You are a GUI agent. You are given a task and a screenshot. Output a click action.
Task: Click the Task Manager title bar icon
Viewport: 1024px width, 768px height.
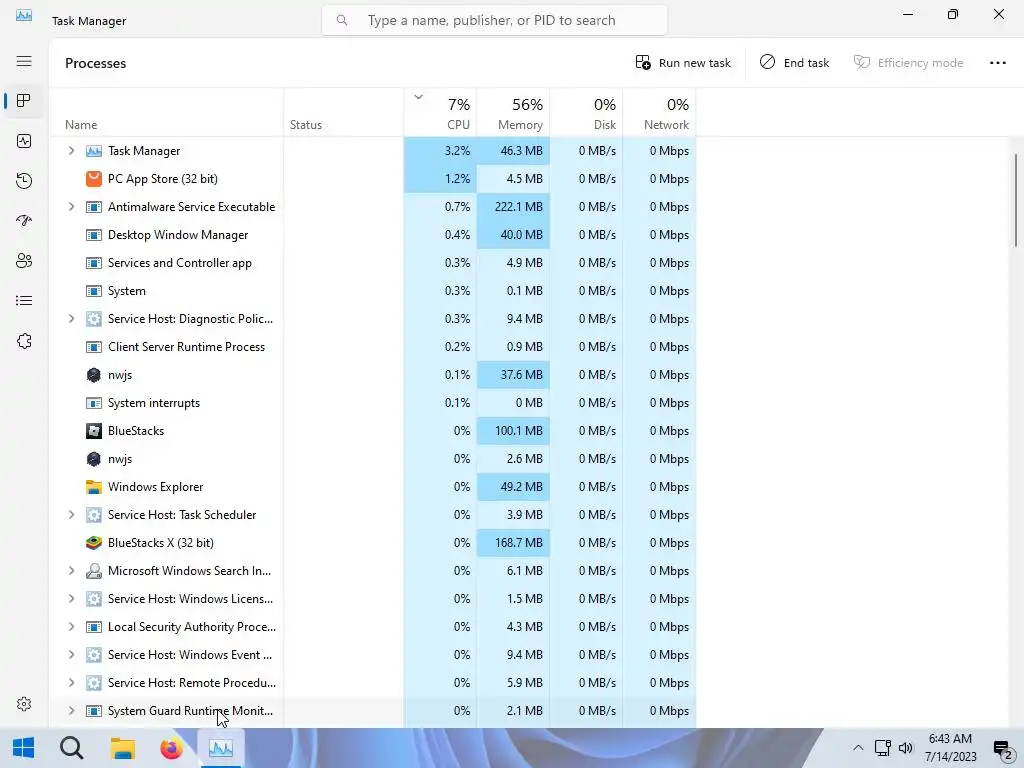coord(24,15)
